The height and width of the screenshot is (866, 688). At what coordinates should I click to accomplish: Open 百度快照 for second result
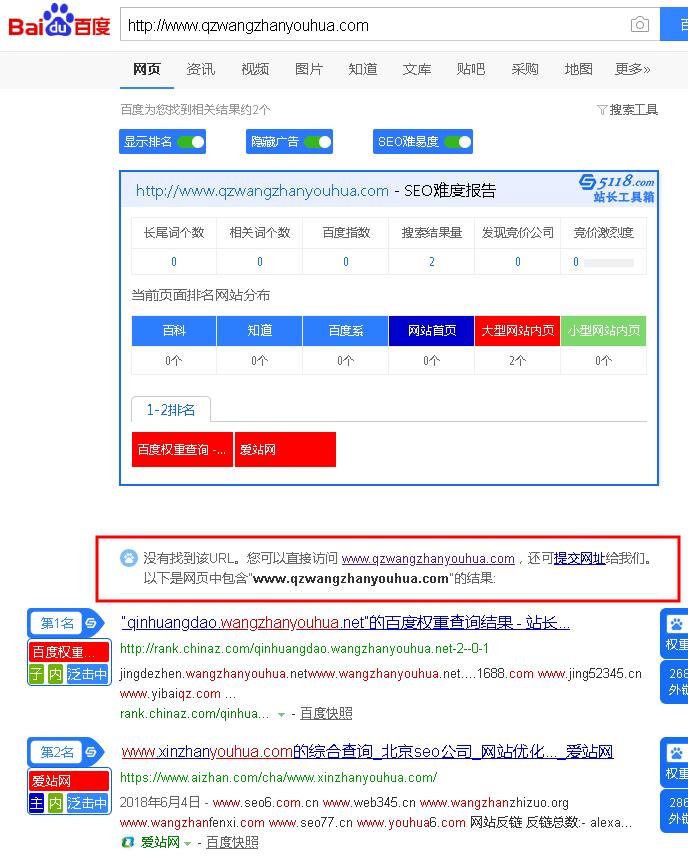(232, 842)
